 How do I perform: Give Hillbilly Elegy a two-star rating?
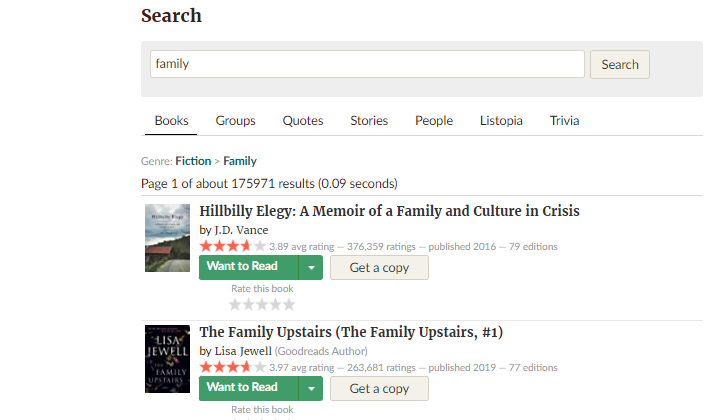(x=248, y=304)
